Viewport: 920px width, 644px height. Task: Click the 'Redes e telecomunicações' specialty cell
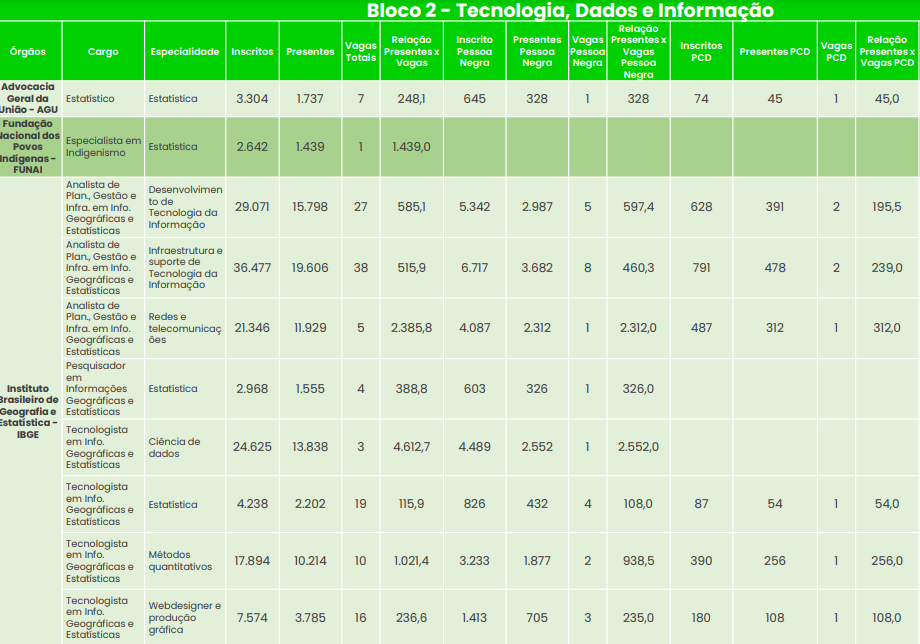[185, 327]
